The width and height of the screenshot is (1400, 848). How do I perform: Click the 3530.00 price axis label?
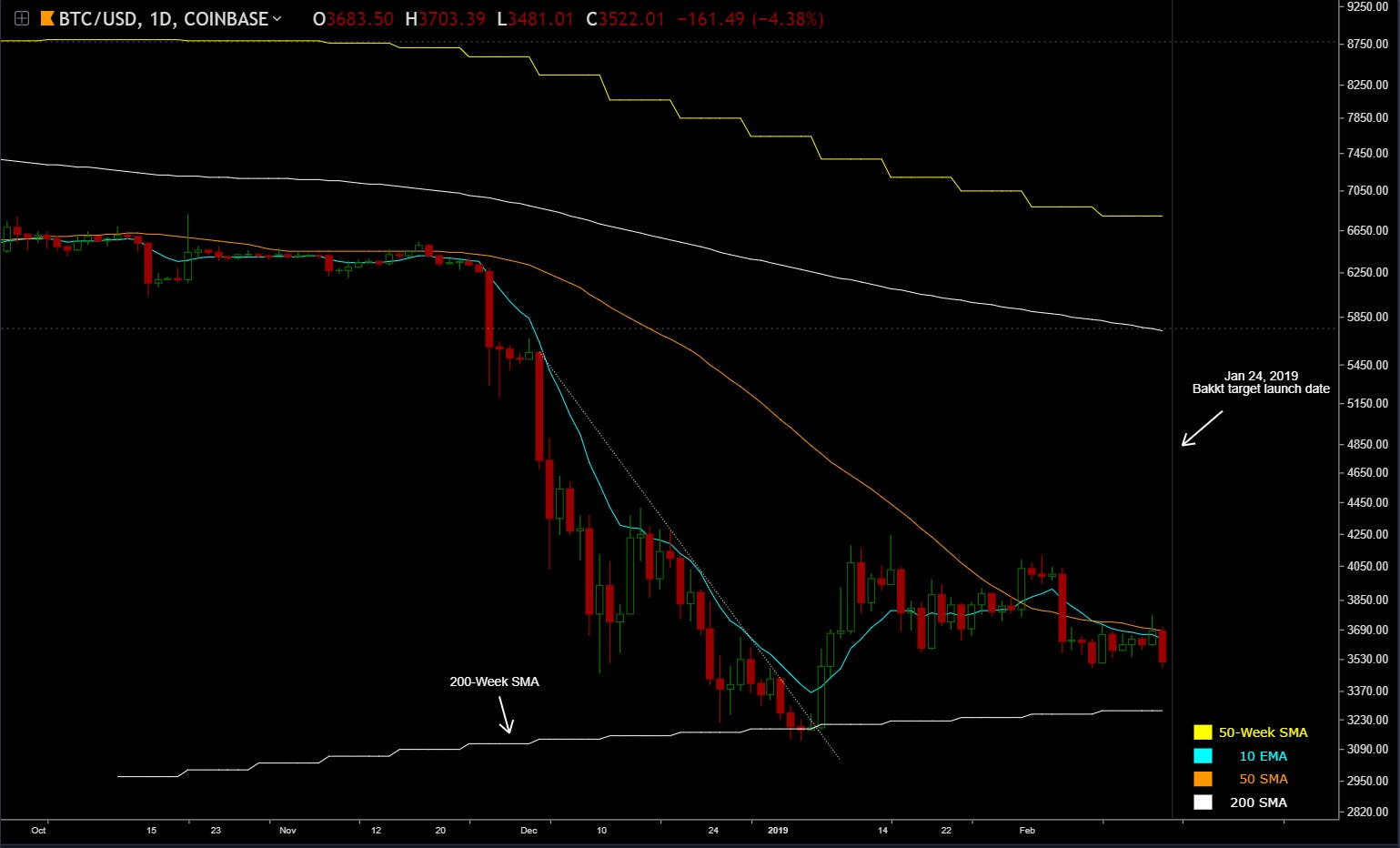coord(1367,659)
